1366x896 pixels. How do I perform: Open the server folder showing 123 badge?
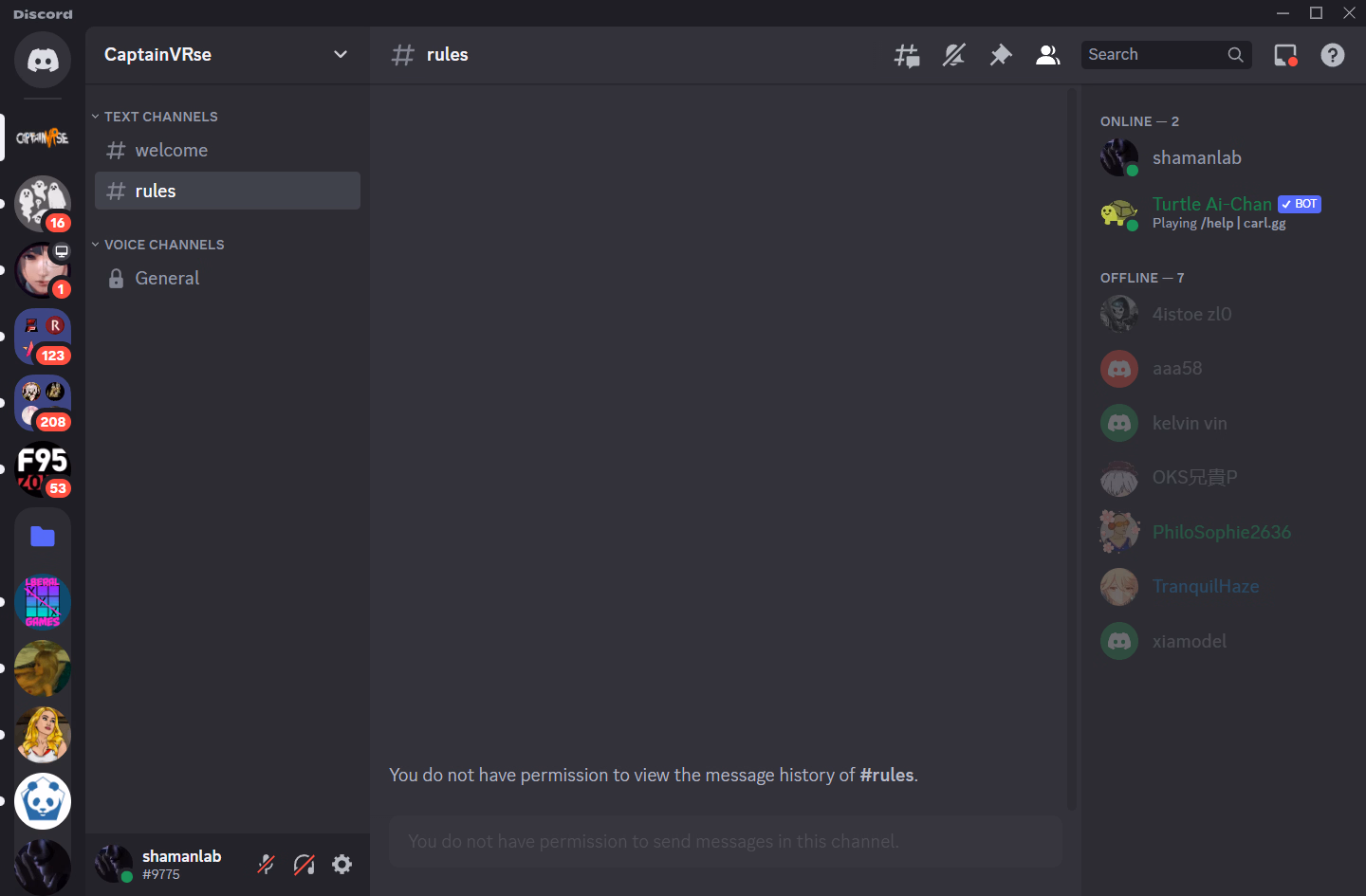pos(43,337)
